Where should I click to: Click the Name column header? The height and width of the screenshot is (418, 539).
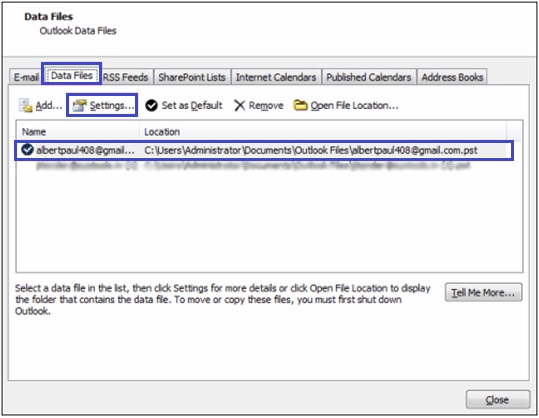click(x=77, y=132)
